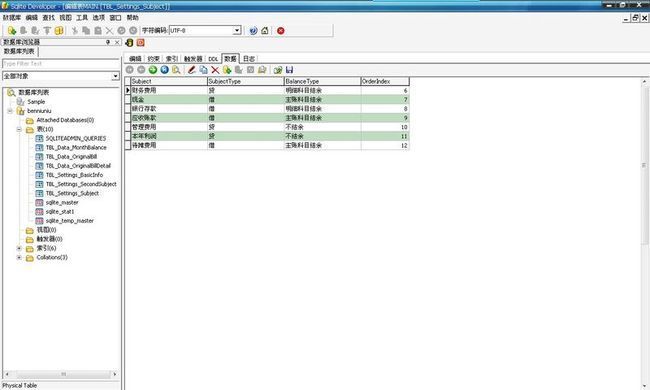Select the sqlite_master table
Viewport: 650px width, 390px height.
(x=62, y=203)
